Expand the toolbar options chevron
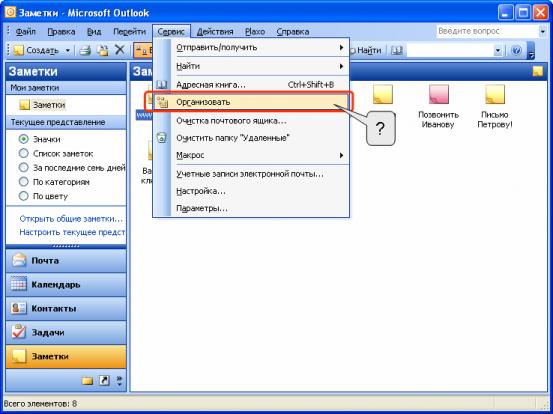This screenshot has height=414, width=553. 531,50
